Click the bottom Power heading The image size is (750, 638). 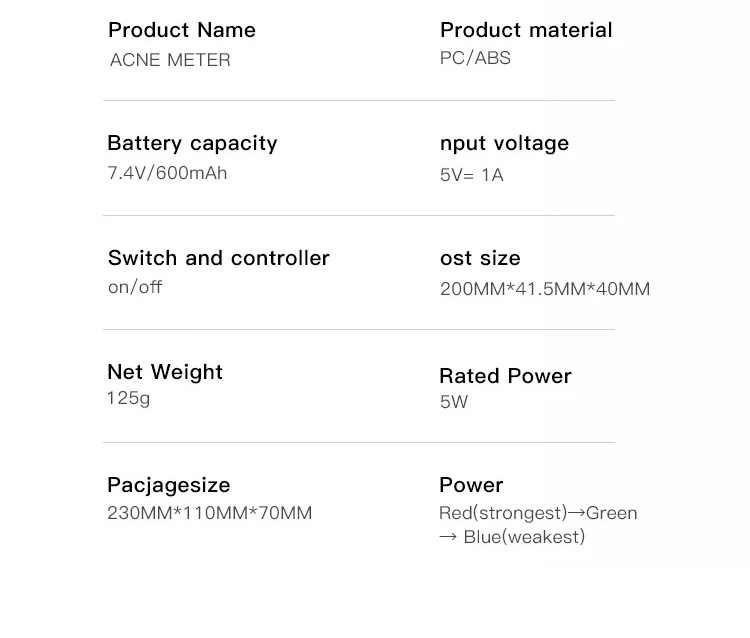[471, 485]
